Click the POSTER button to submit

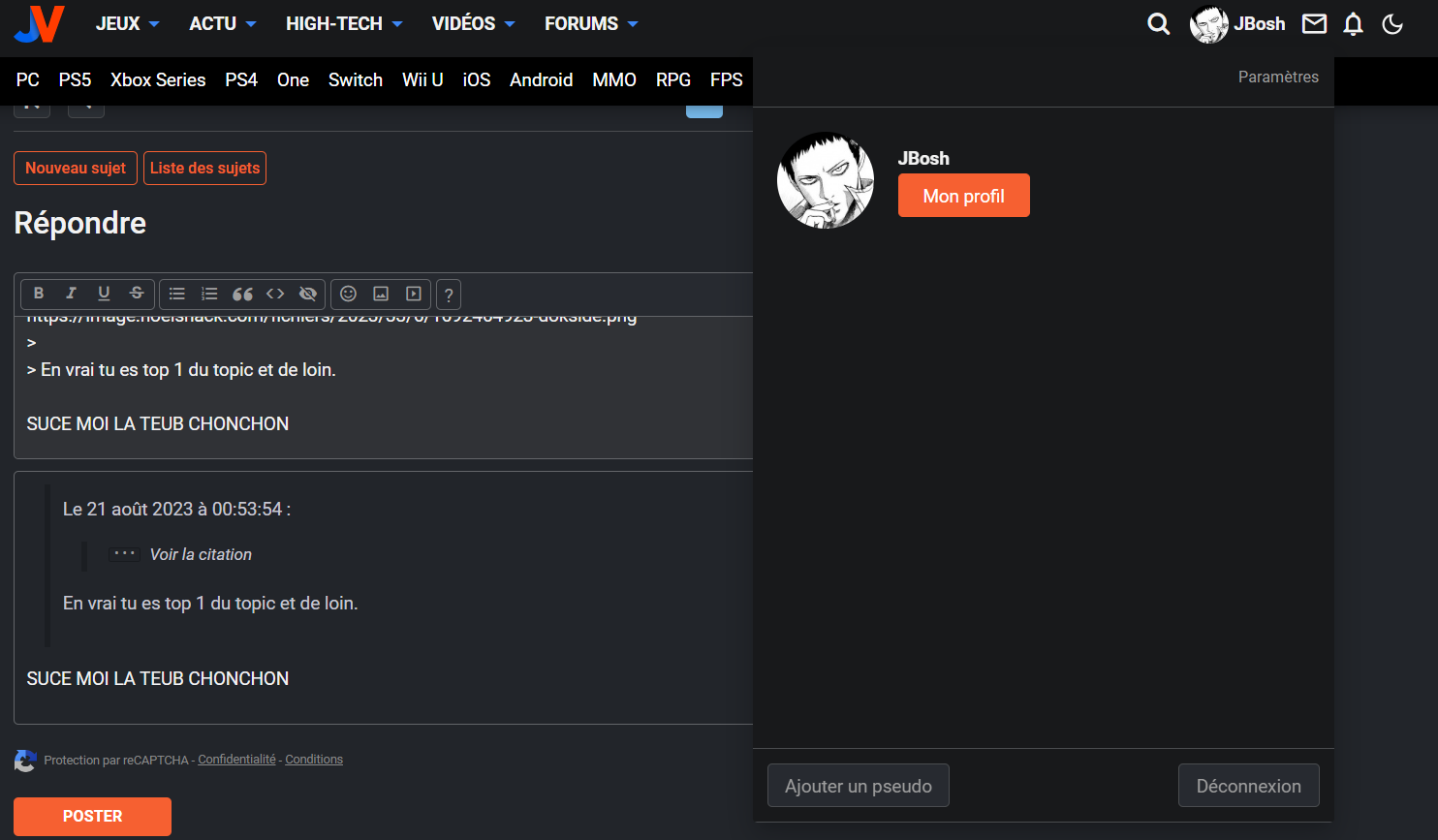pos(92,816)
